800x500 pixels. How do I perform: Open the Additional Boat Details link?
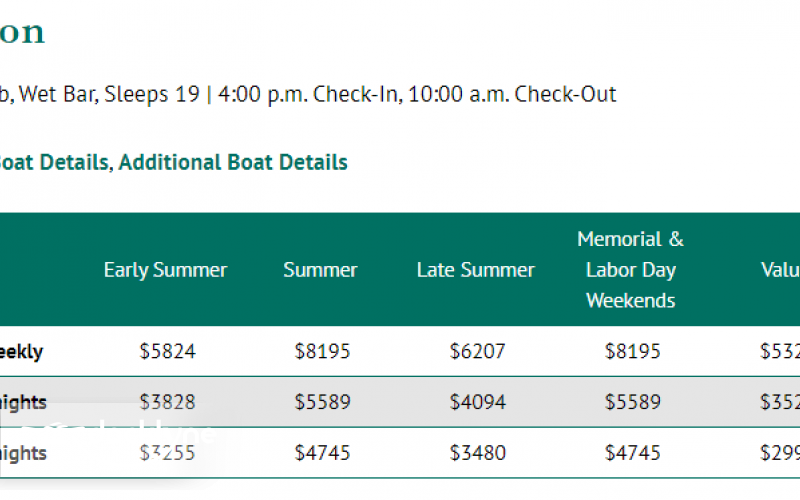[233, 162]
